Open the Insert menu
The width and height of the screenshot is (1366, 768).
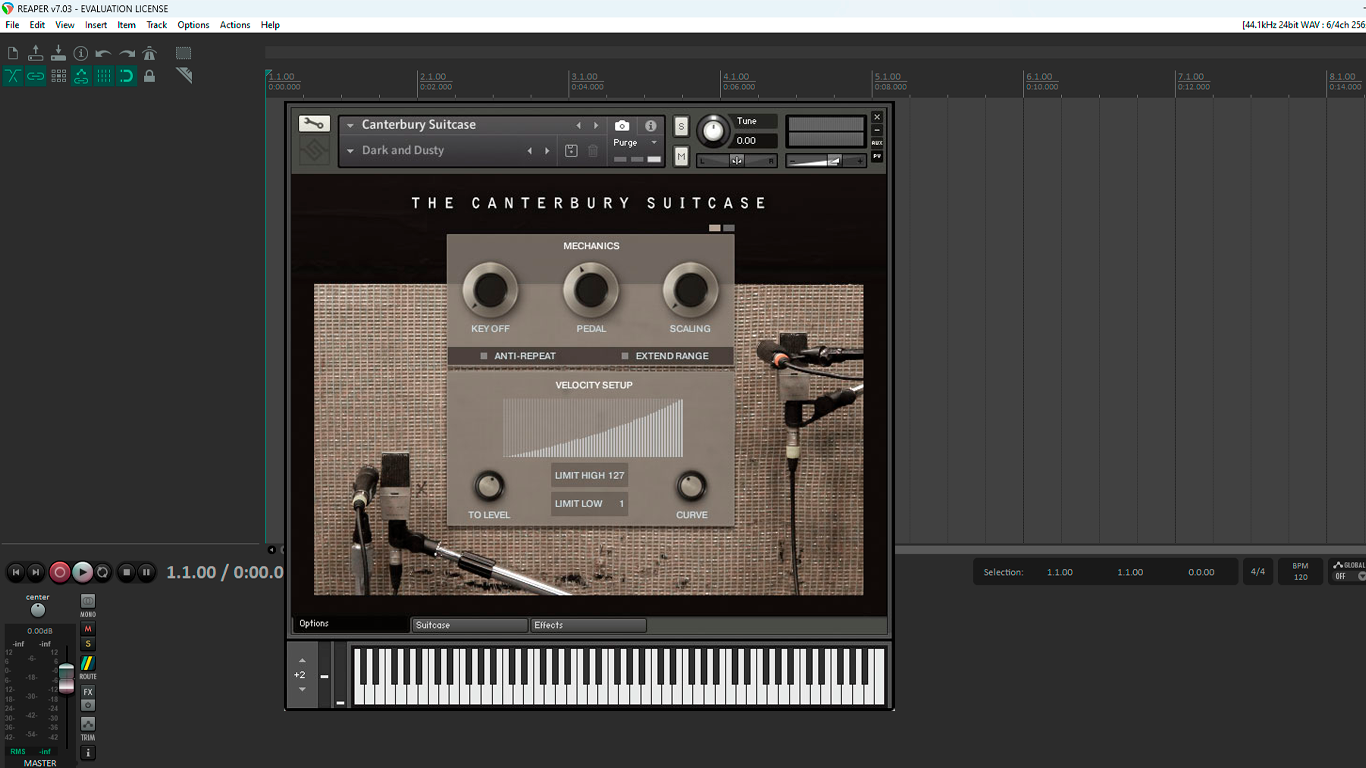coord(96,25)
